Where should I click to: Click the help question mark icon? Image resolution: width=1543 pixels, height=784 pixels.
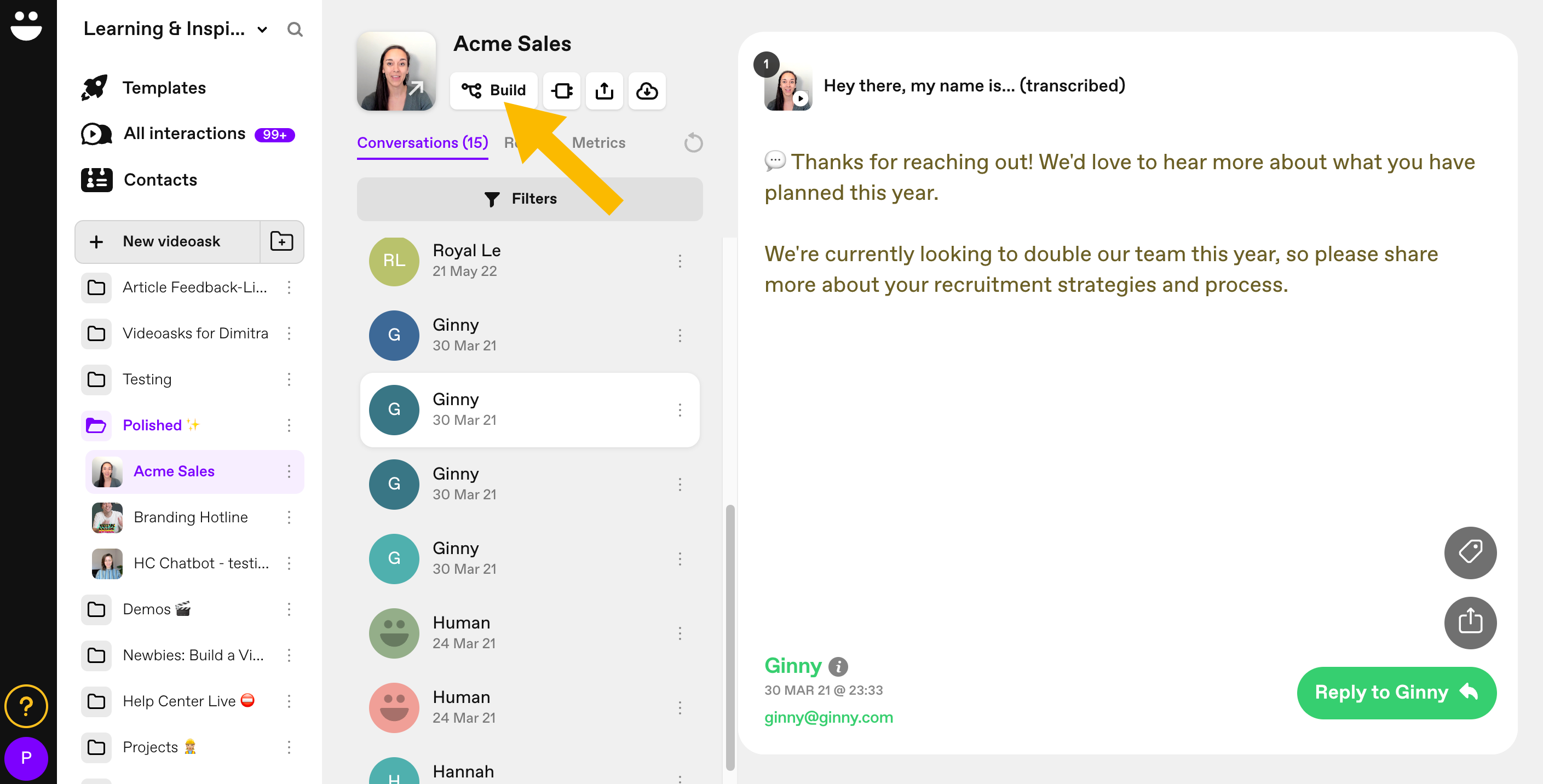26,707
